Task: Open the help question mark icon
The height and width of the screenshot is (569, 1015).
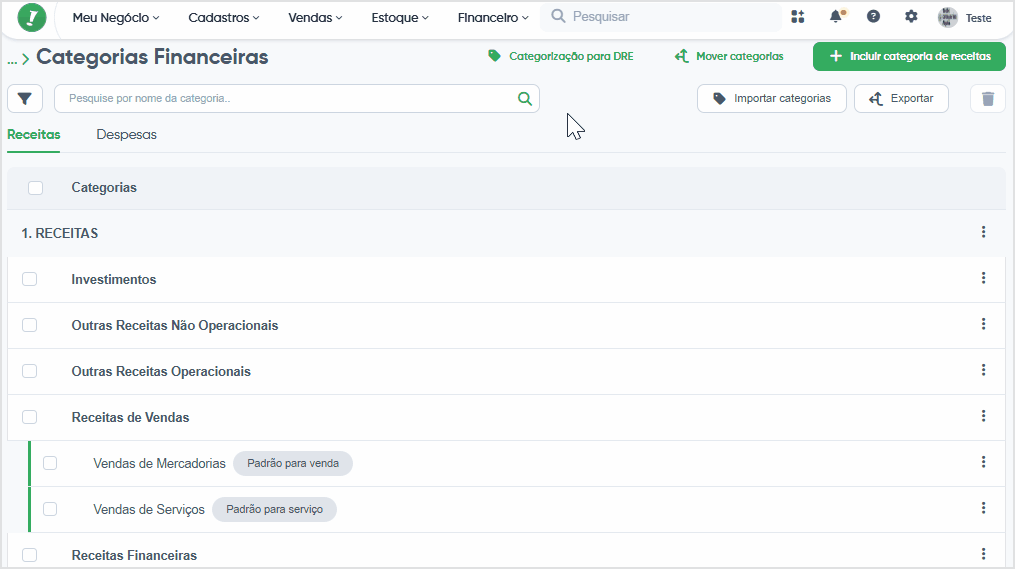Action: tap(873, 17)
